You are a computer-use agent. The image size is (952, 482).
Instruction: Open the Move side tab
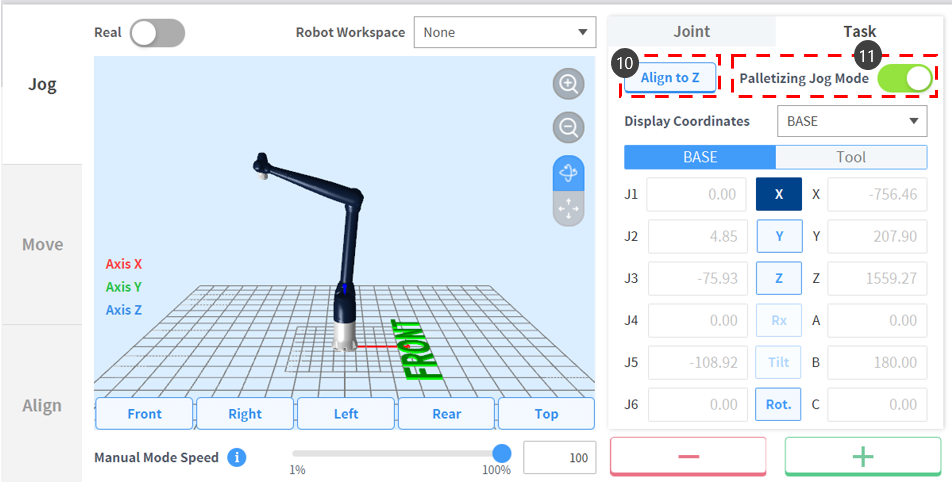[43, 245]
